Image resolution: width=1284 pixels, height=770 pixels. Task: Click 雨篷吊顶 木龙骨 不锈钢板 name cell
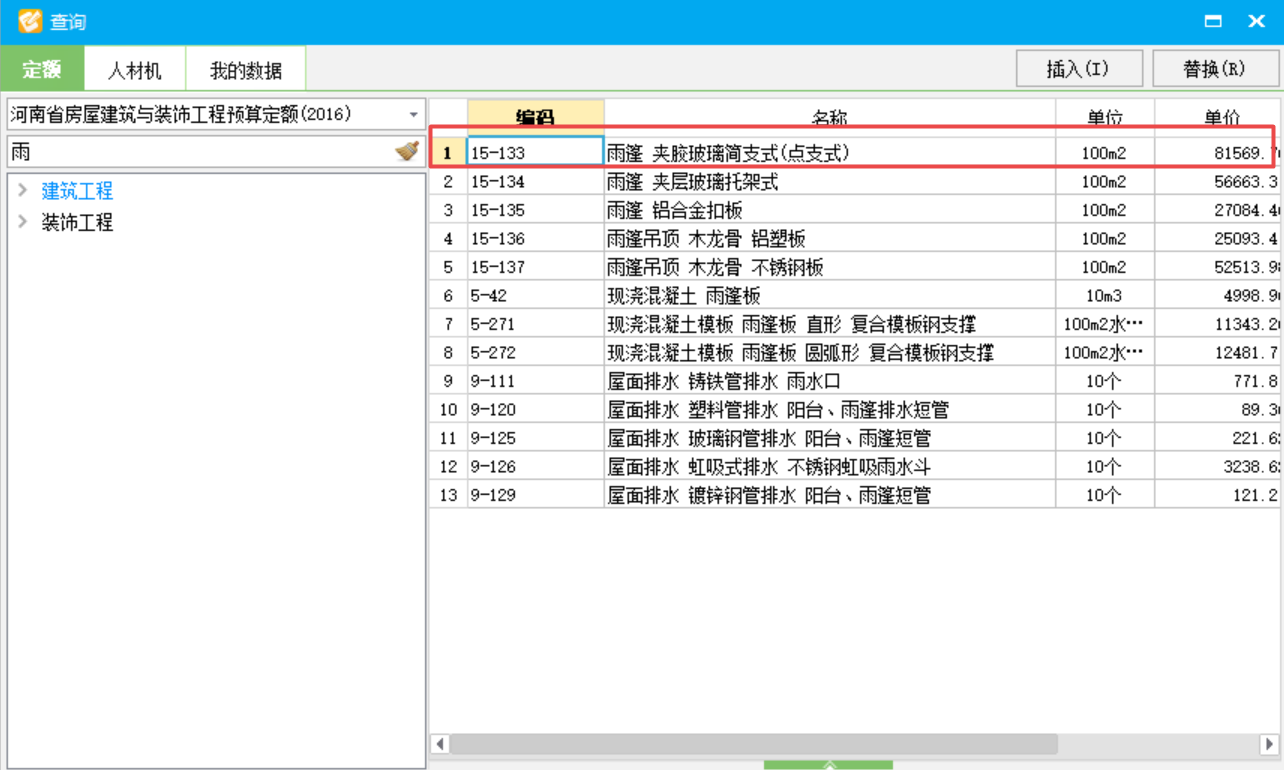coord(830,267)
